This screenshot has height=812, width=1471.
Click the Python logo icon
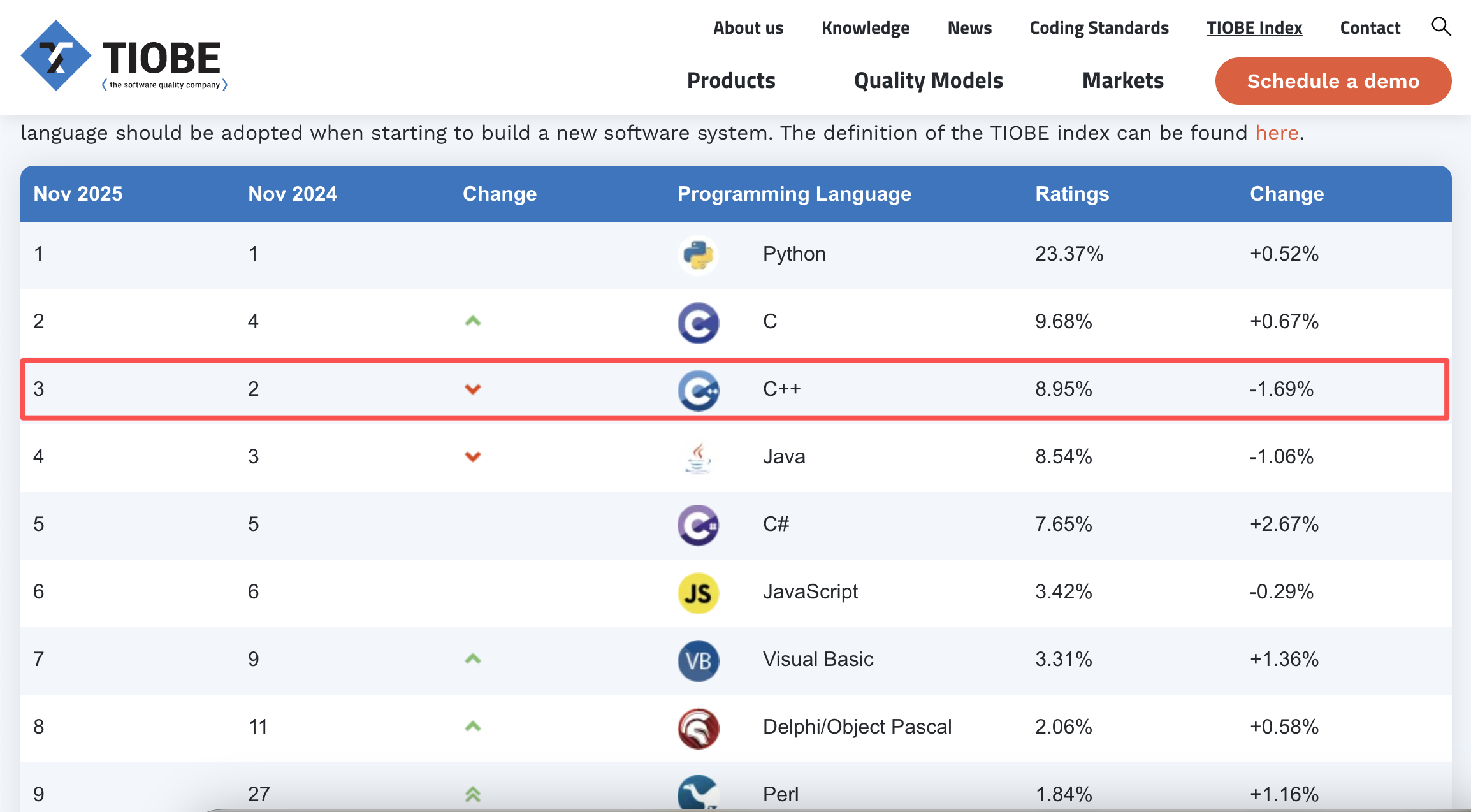(698, 255)
